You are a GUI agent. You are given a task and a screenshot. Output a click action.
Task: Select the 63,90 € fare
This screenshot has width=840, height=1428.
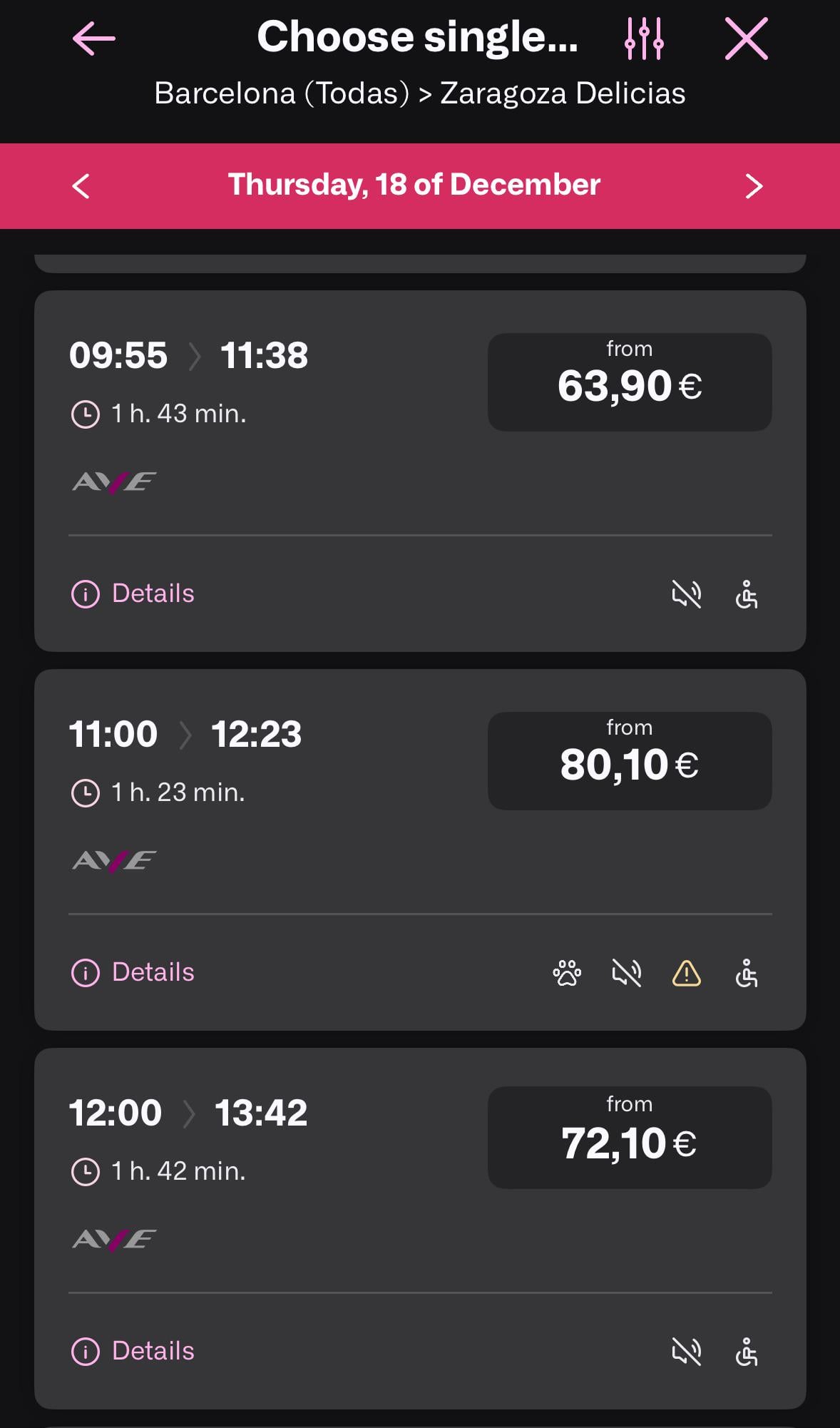point(629,382)
